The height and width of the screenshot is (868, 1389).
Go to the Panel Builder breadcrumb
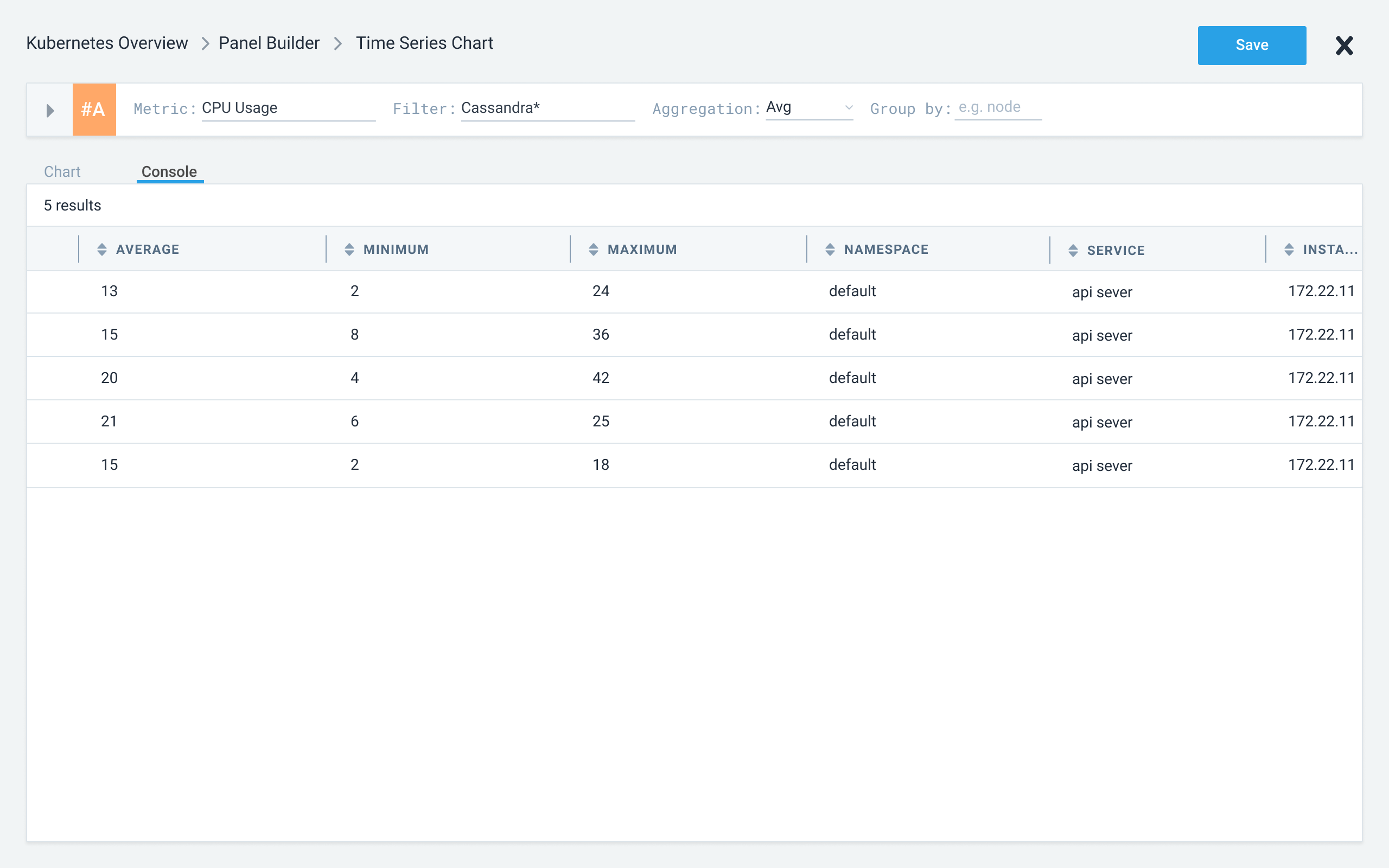pos(269,43)
